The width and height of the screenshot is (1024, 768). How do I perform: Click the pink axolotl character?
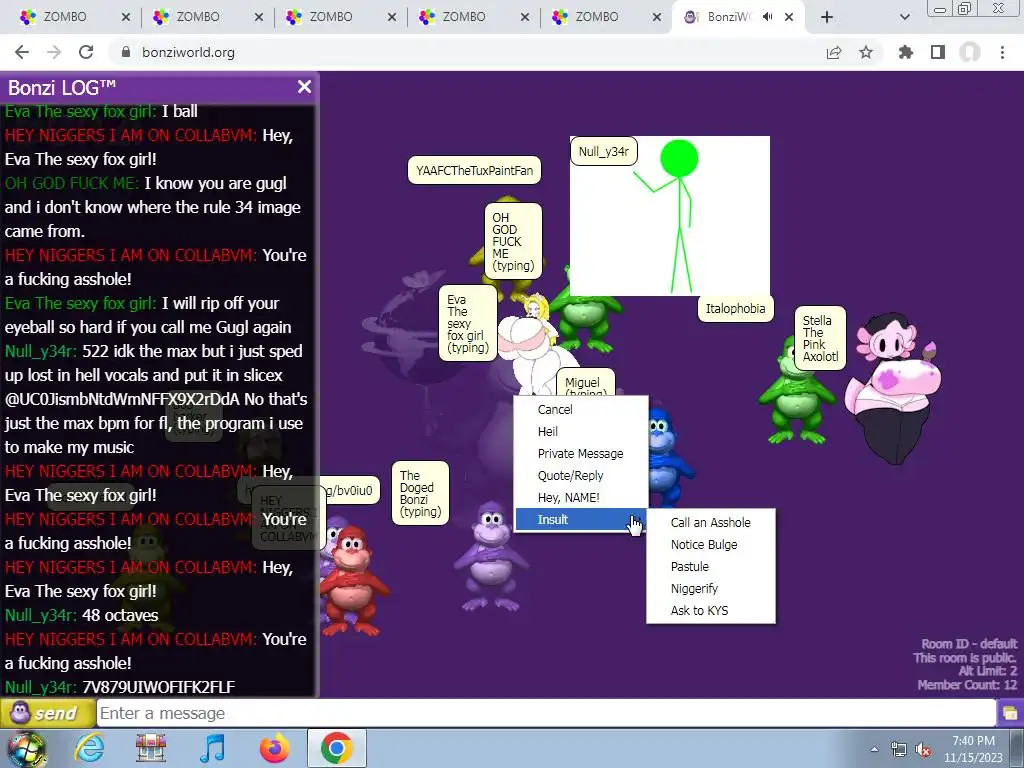(893, 389)
